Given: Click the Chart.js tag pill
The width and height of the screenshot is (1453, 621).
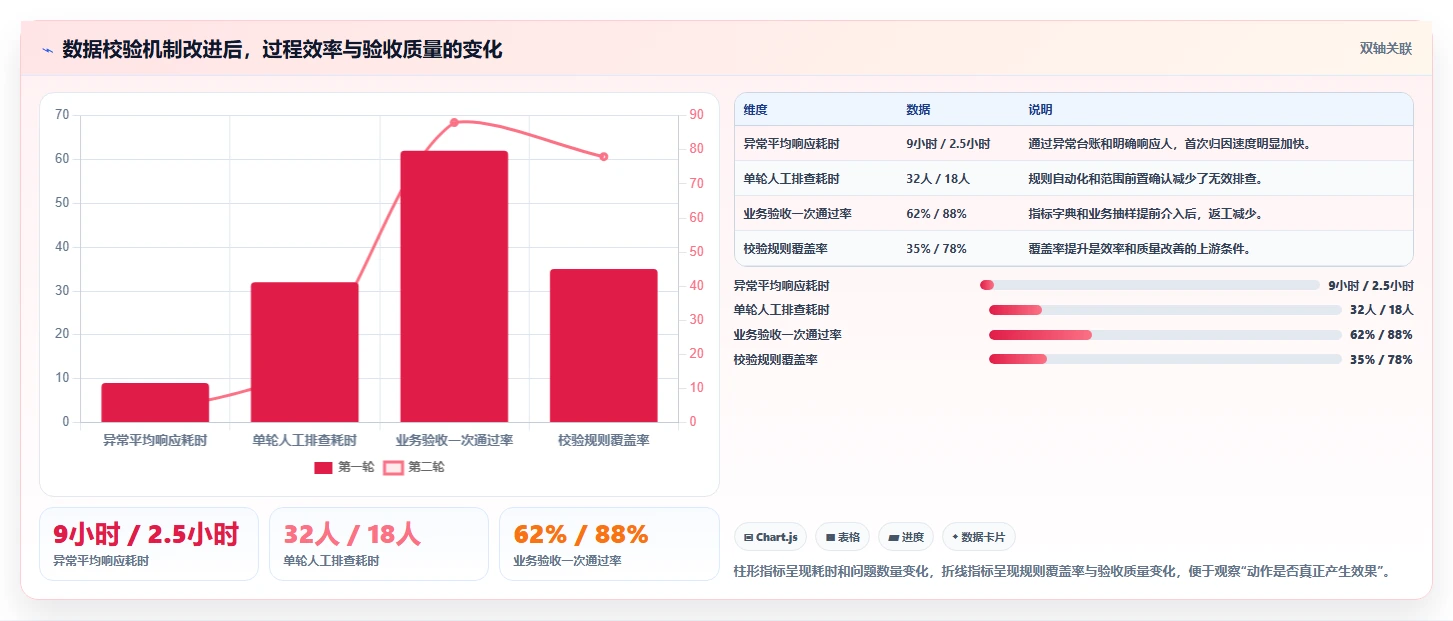Looking at the screenshot, I should point(771,537).
